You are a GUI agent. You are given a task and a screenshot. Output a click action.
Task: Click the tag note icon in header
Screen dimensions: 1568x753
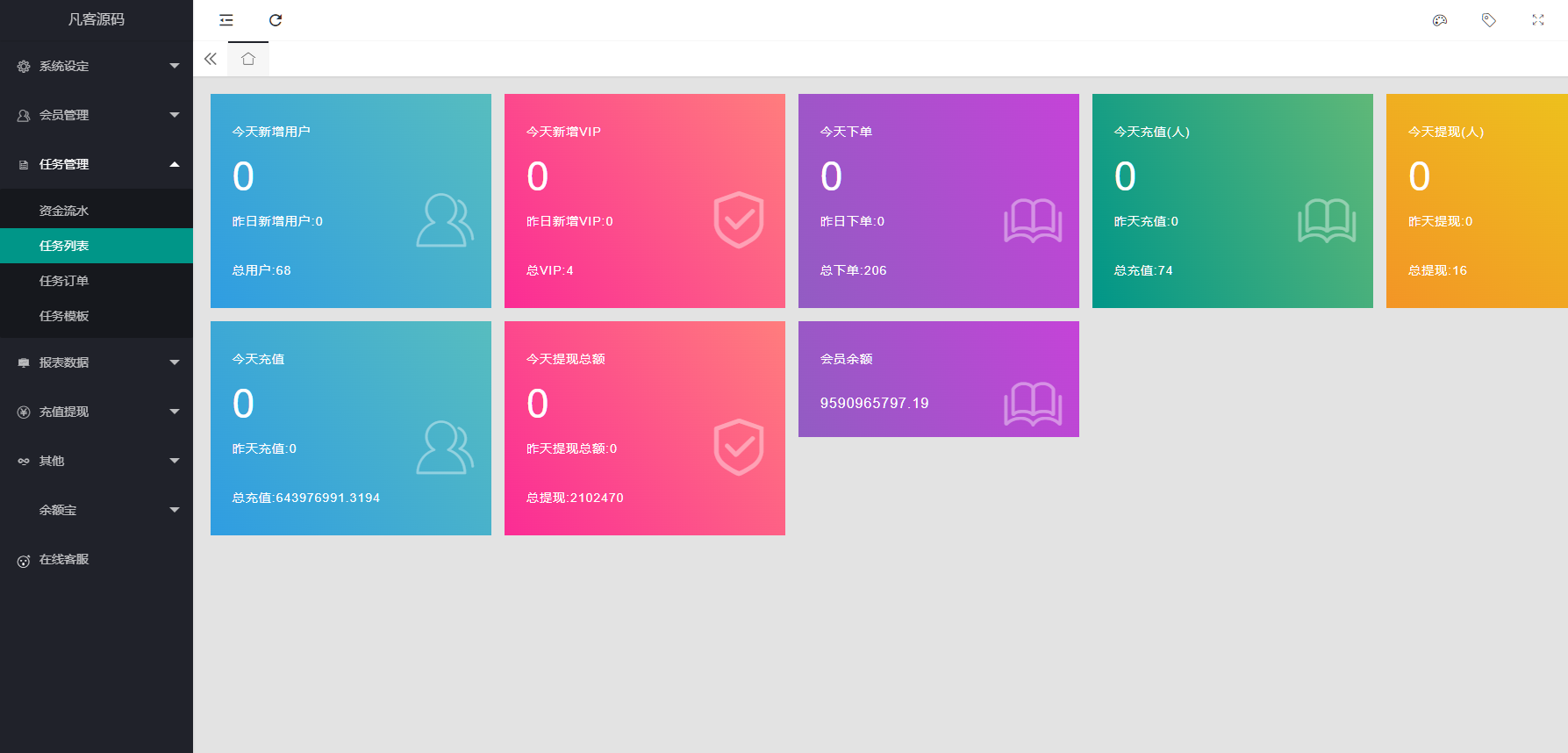coord(1489,20)
